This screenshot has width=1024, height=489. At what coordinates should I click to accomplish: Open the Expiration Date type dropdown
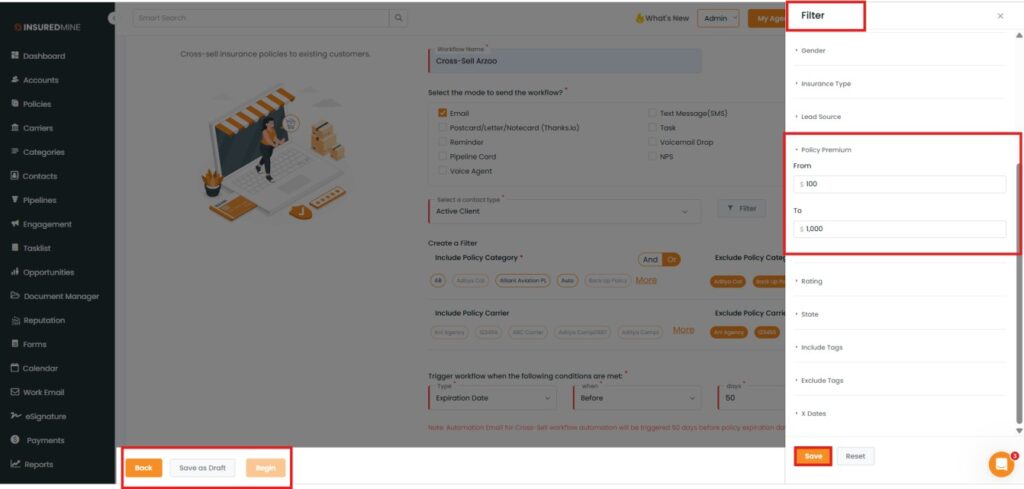click(x=494, y=398)
